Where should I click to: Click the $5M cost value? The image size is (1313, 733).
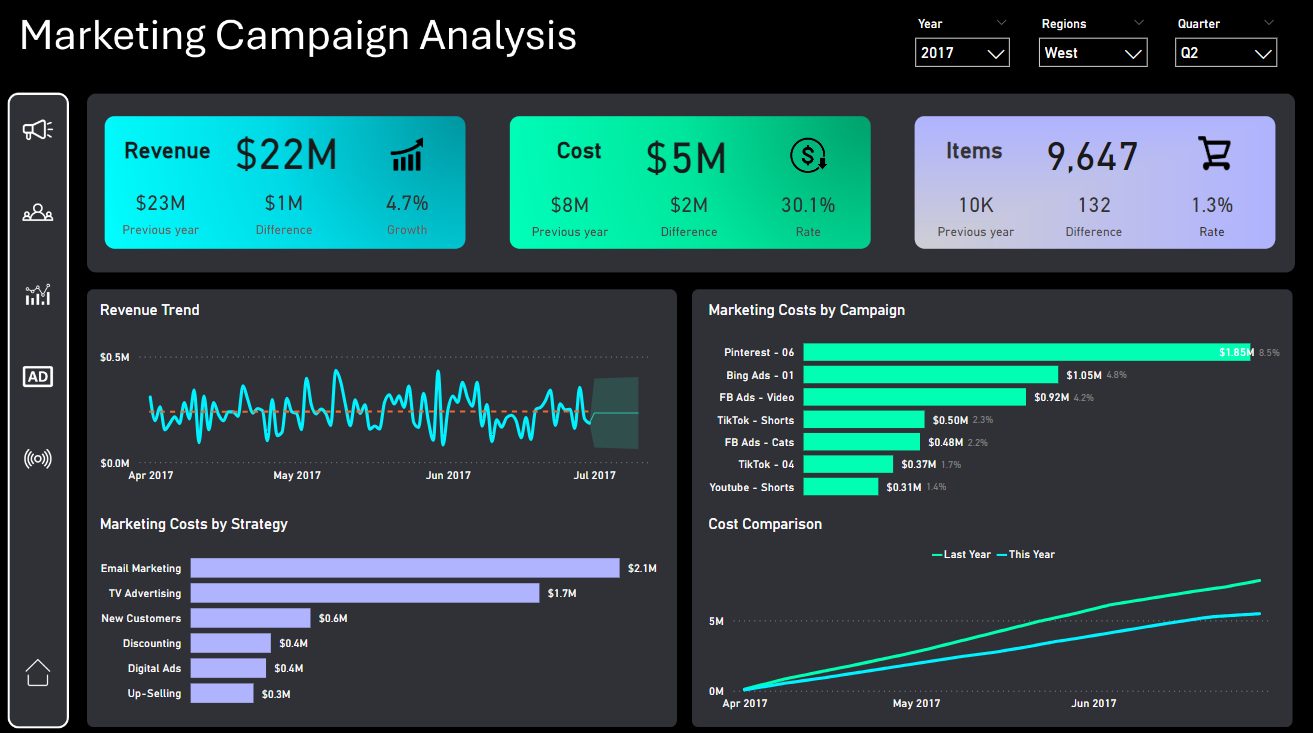coord(686,158)
